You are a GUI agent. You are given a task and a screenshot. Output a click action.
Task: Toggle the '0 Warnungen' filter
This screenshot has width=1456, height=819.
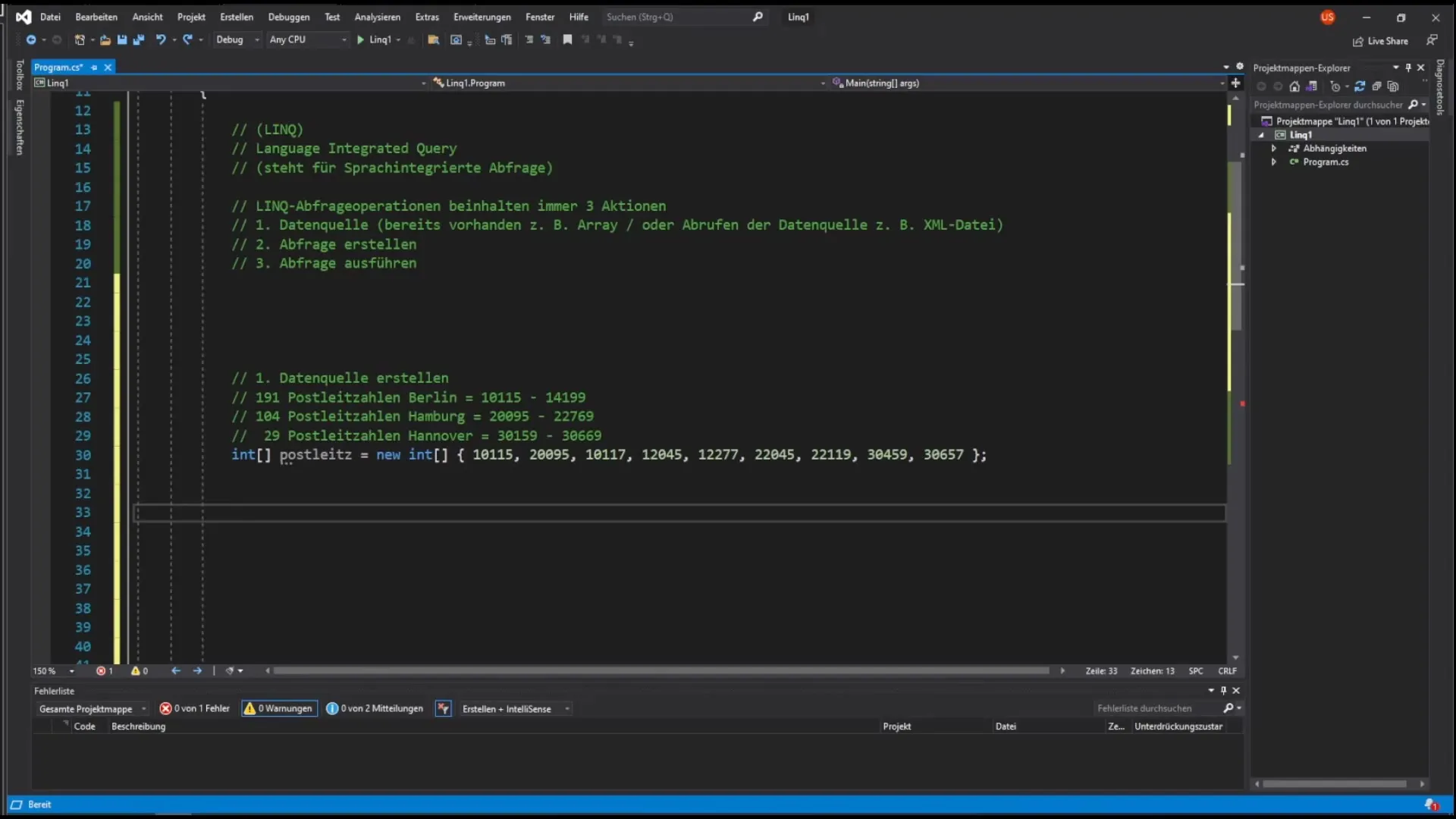coord(279,708)
